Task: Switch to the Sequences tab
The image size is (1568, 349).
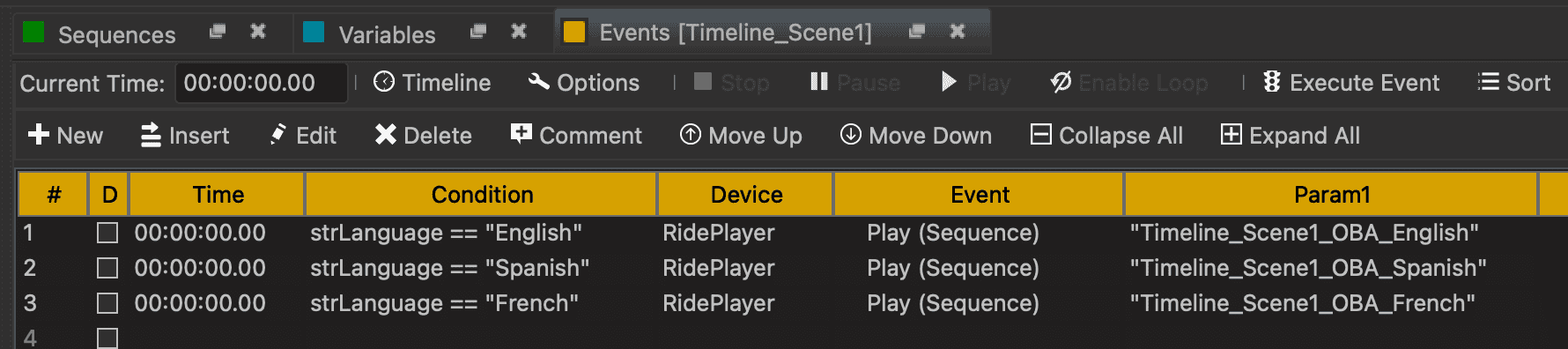Action: click(x=99, y=33)
